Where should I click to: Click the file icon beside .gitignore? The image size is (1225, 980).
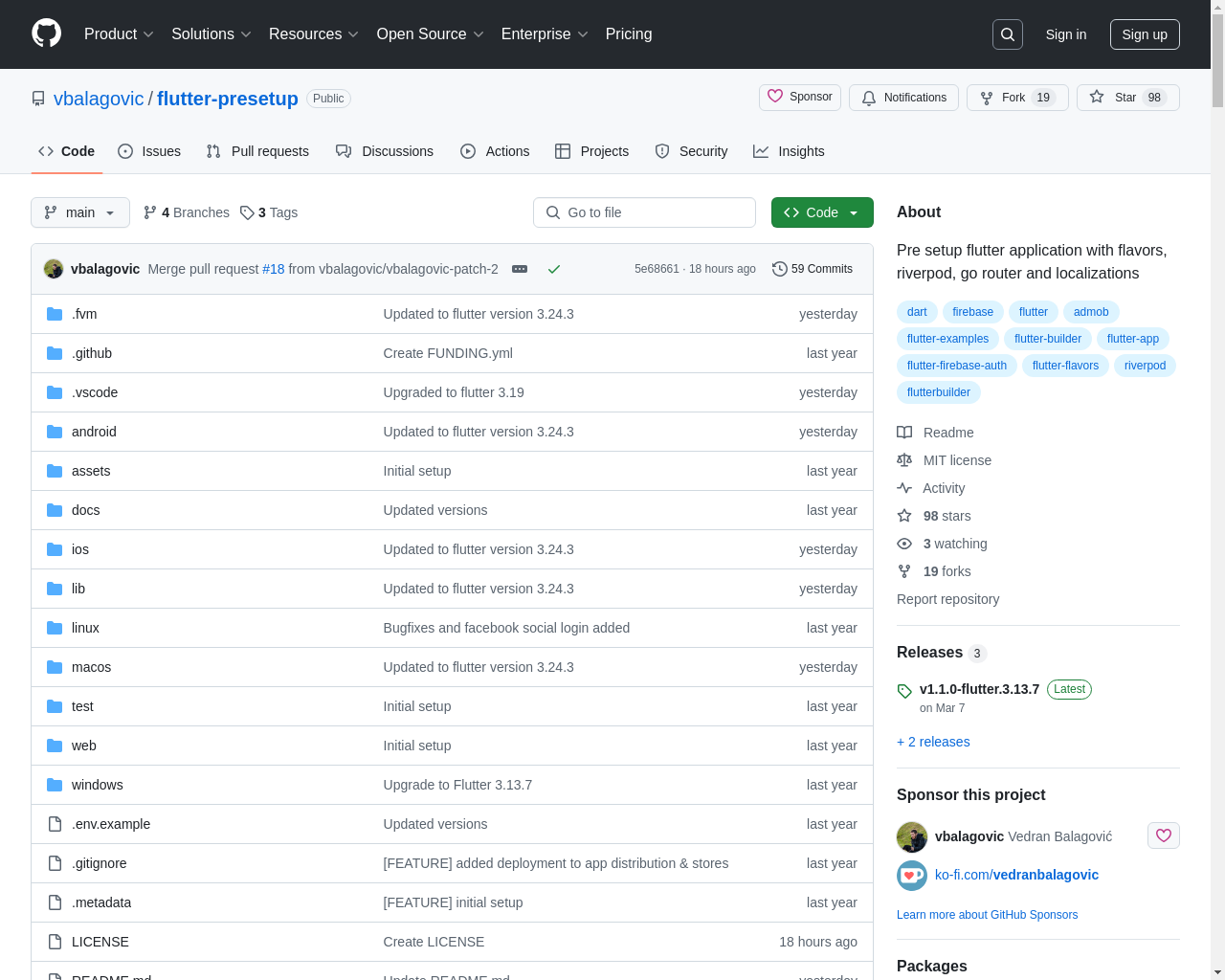55,863
